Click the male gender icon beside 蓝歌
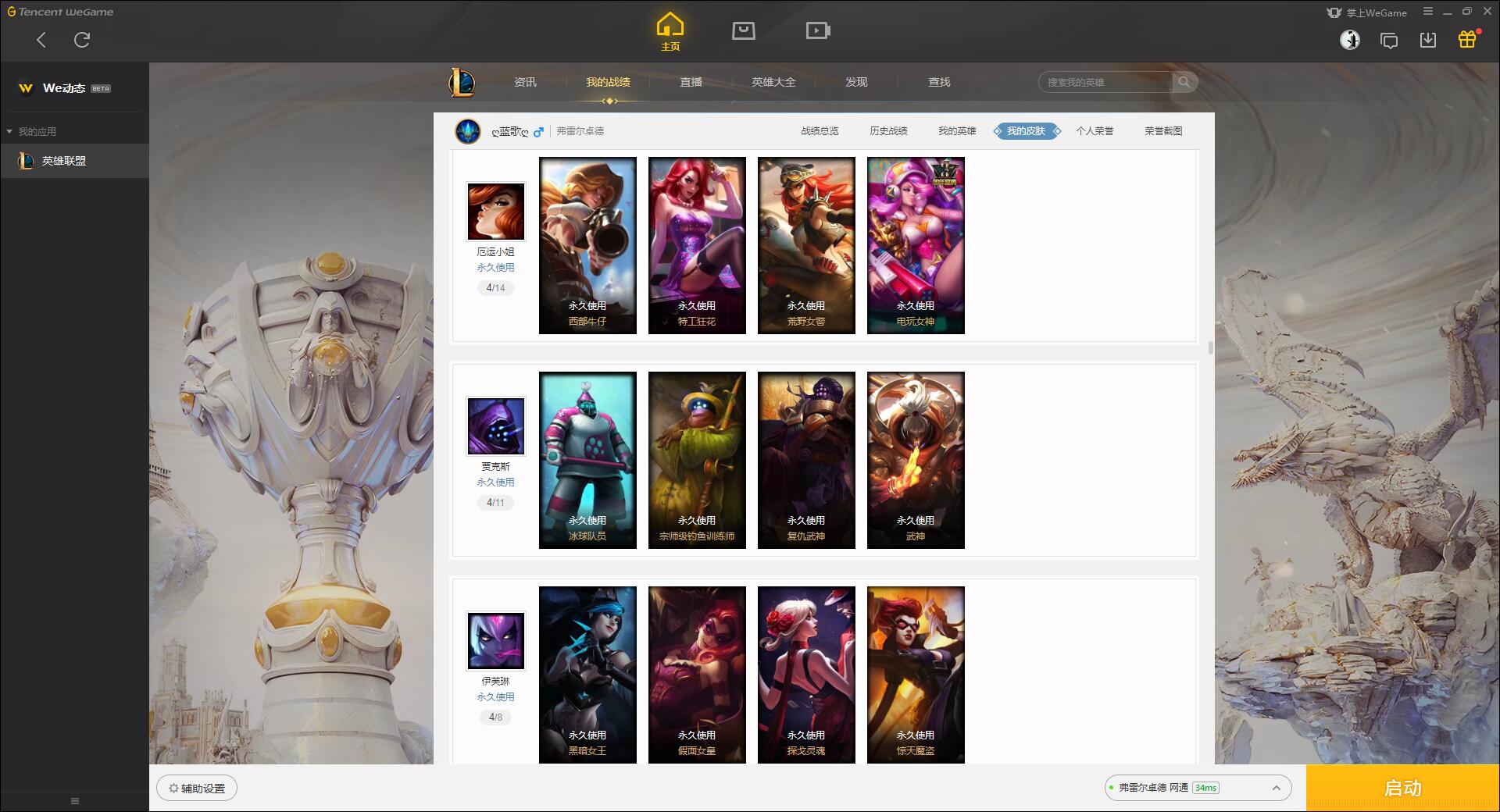The width and height of the screenshot is (1500, 812). (x=538, y=132)
